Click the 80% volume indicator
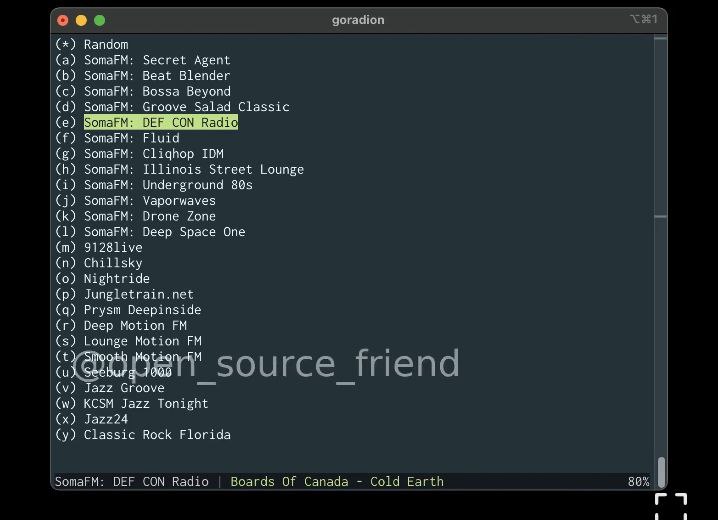718x520 pixels. [638, 482]
